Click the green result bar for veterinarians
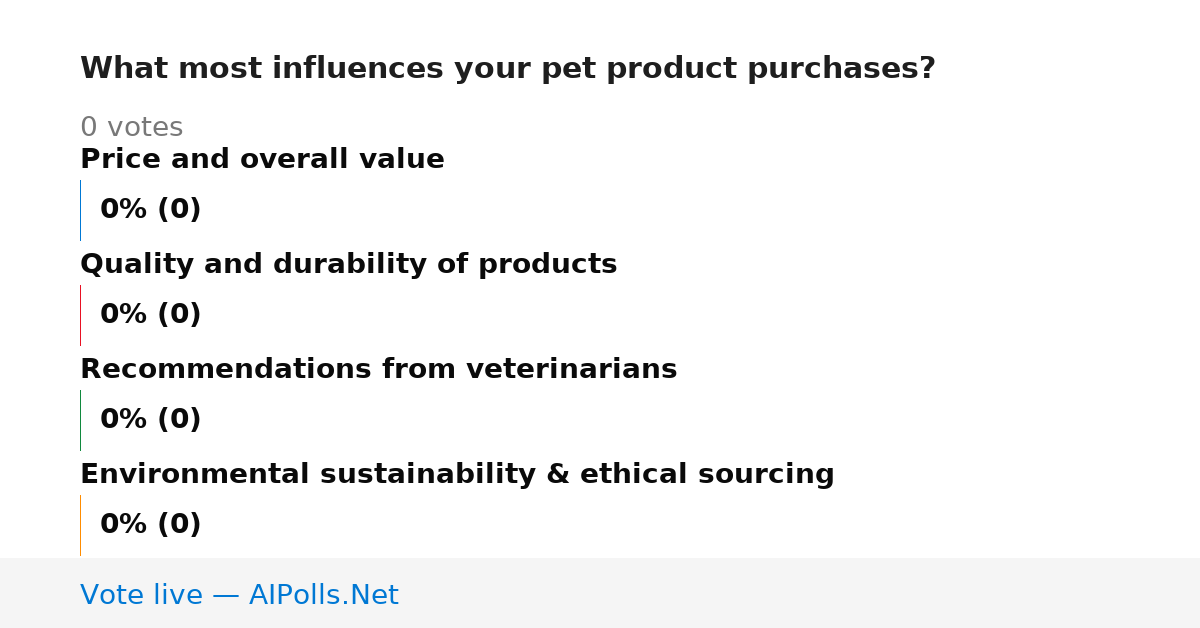 pos(80,420)
